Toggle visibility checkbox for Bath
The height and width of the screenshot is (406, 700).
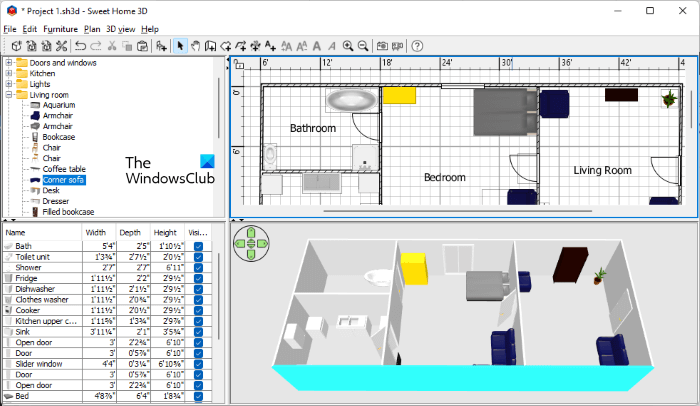[x=198, y=246]
